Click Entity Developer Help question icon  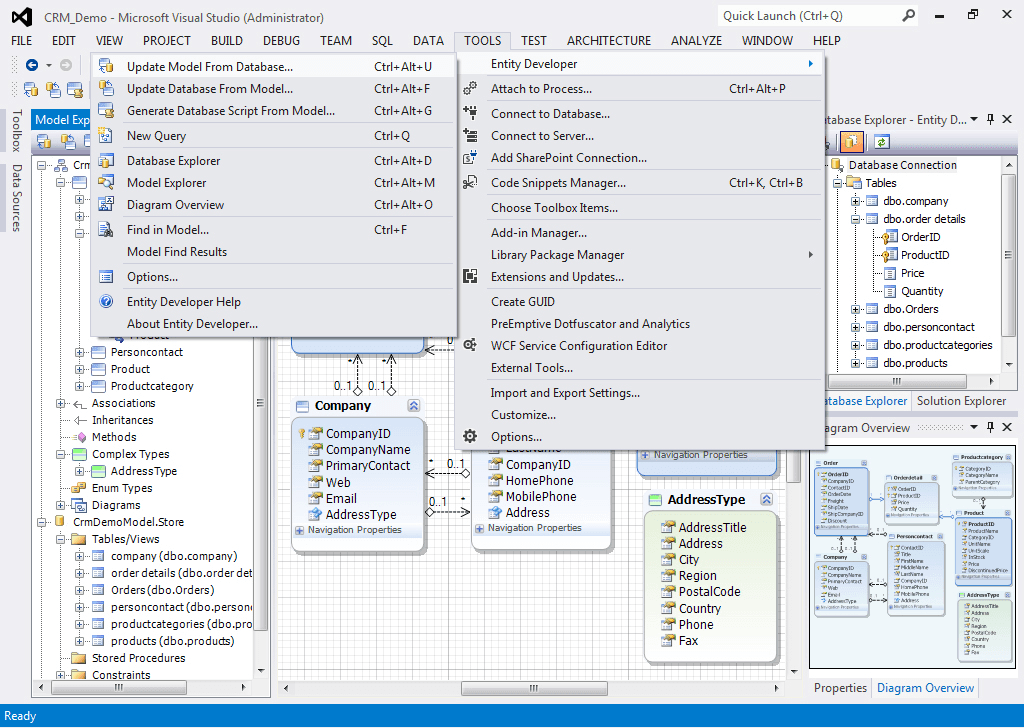106,301
